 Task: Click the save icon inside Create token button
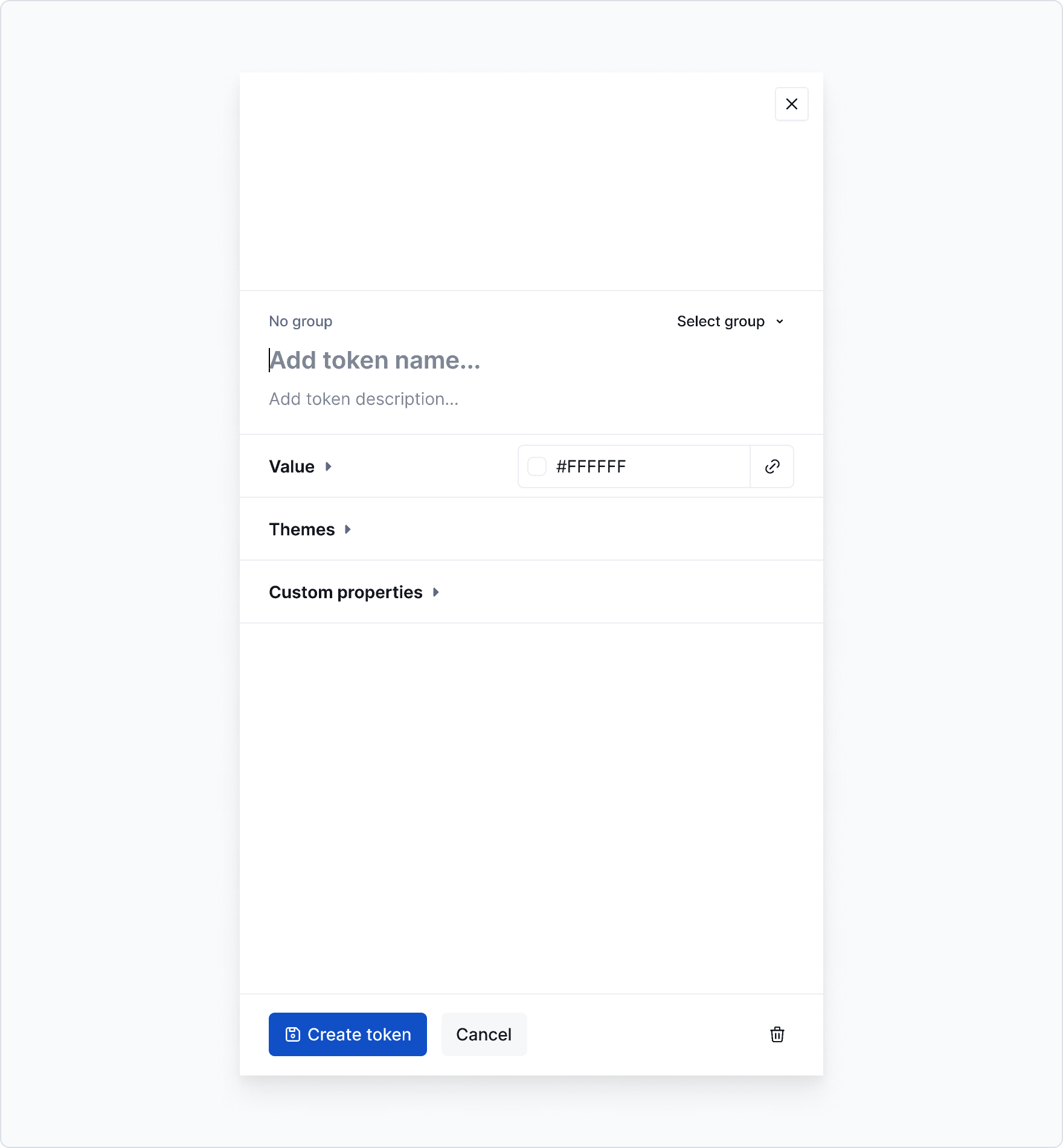pyautogui.click(x=292, y=1034)
